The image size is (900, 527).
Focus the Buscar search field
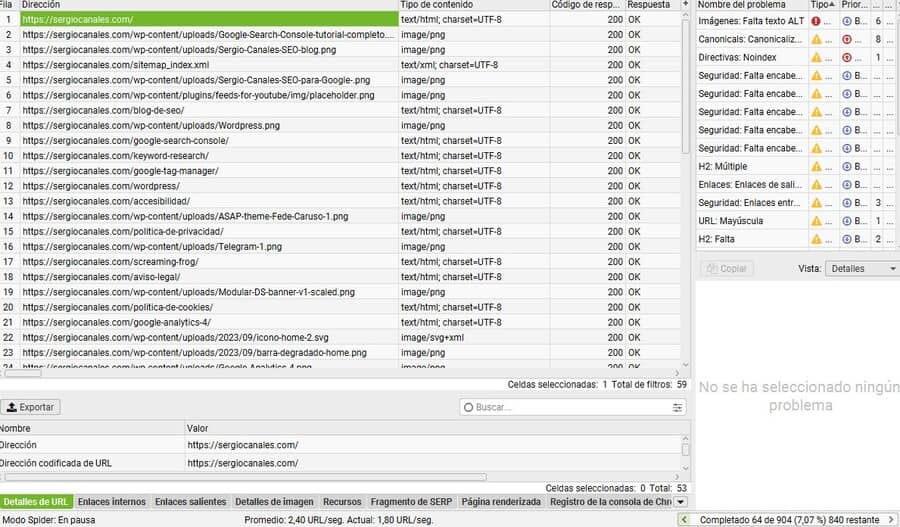point(570,408)
